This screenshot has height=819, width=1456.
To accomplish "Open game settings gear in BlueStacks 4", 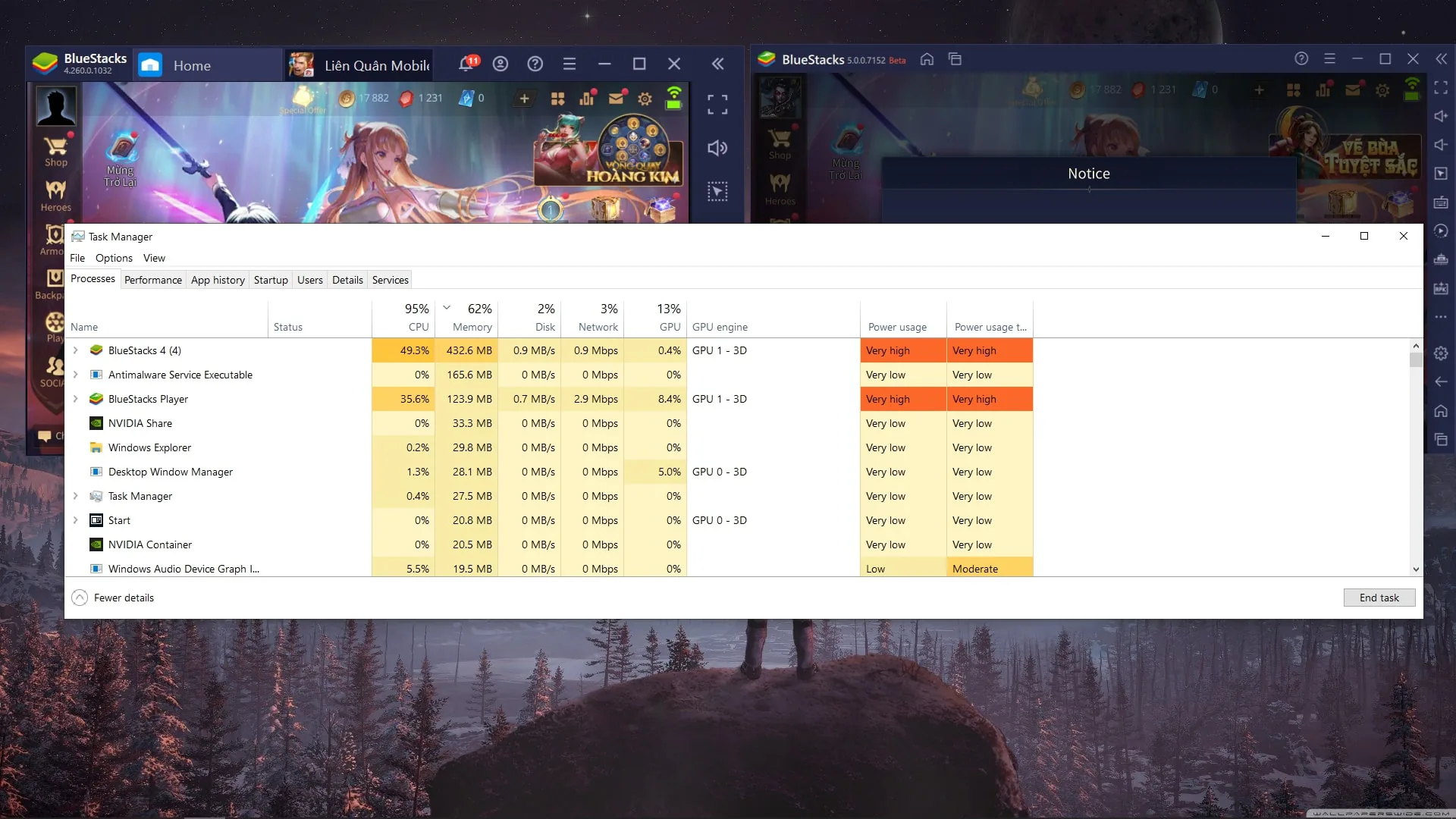I will (645, 99).
